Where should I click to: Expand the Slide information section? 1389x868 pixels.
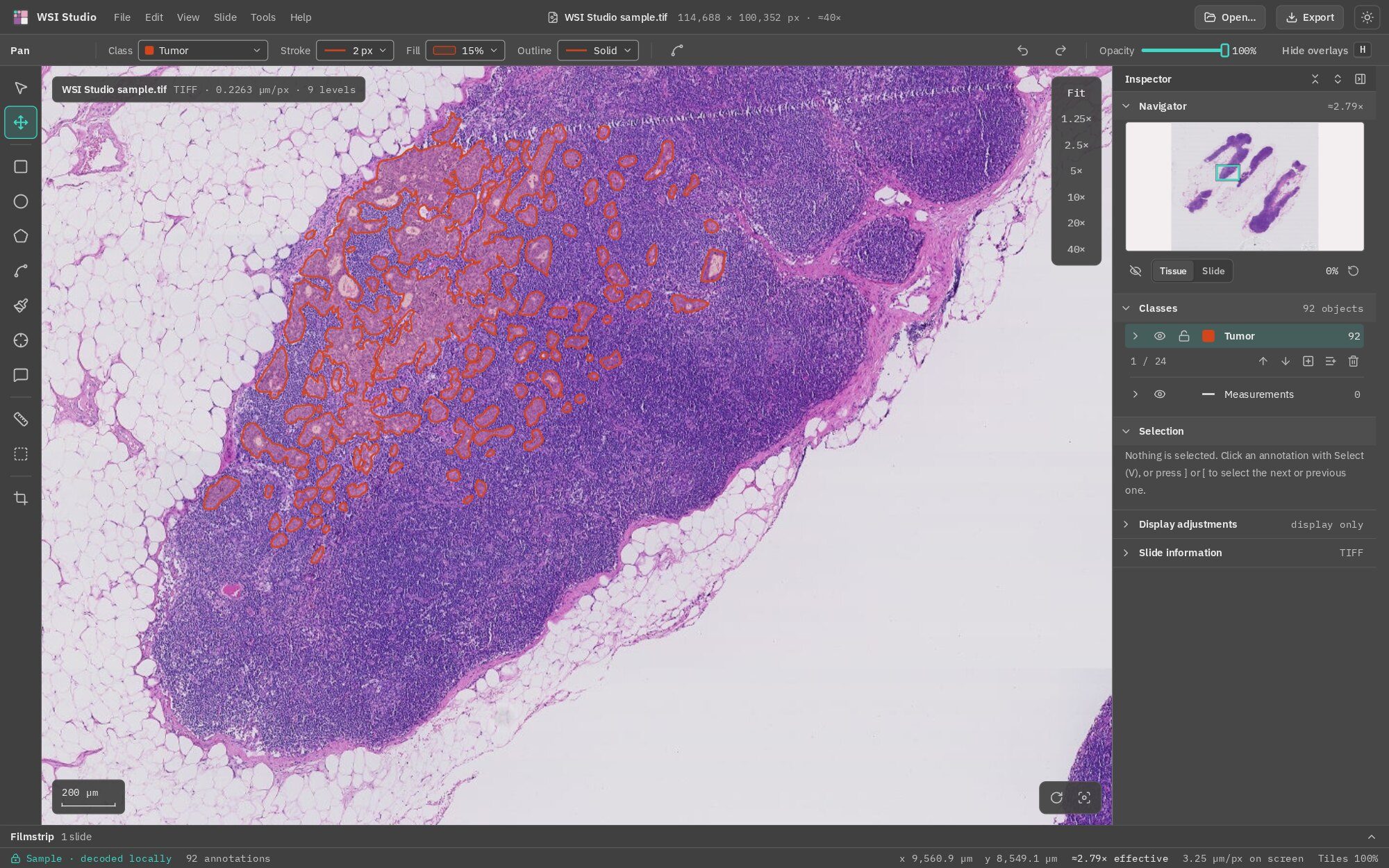pos(1243,553)
